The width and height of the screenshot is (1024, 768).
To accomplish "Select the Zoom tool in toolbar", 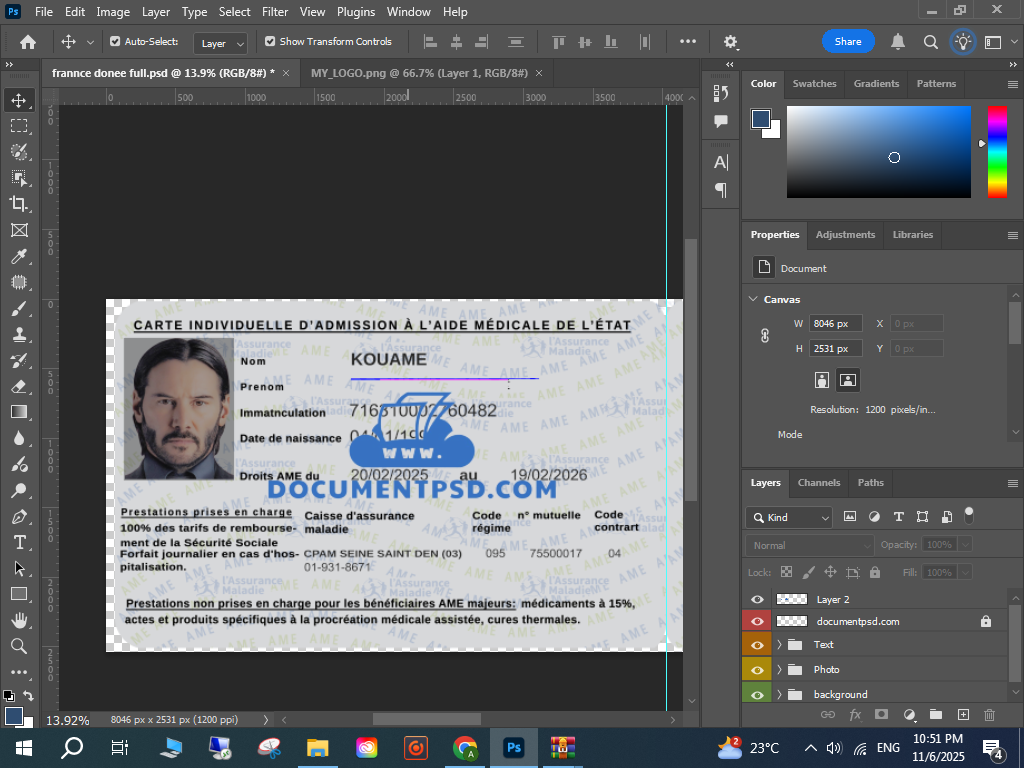I will (x=19, y=646).
